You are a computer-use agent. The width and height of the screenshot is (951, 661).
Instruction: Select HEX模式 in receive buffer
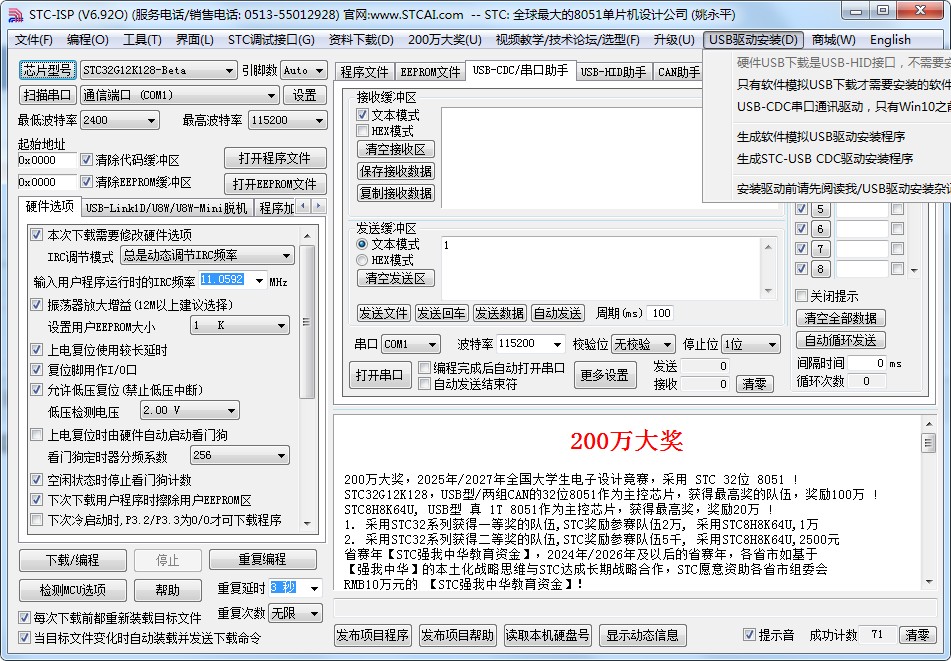coord(363,131)
